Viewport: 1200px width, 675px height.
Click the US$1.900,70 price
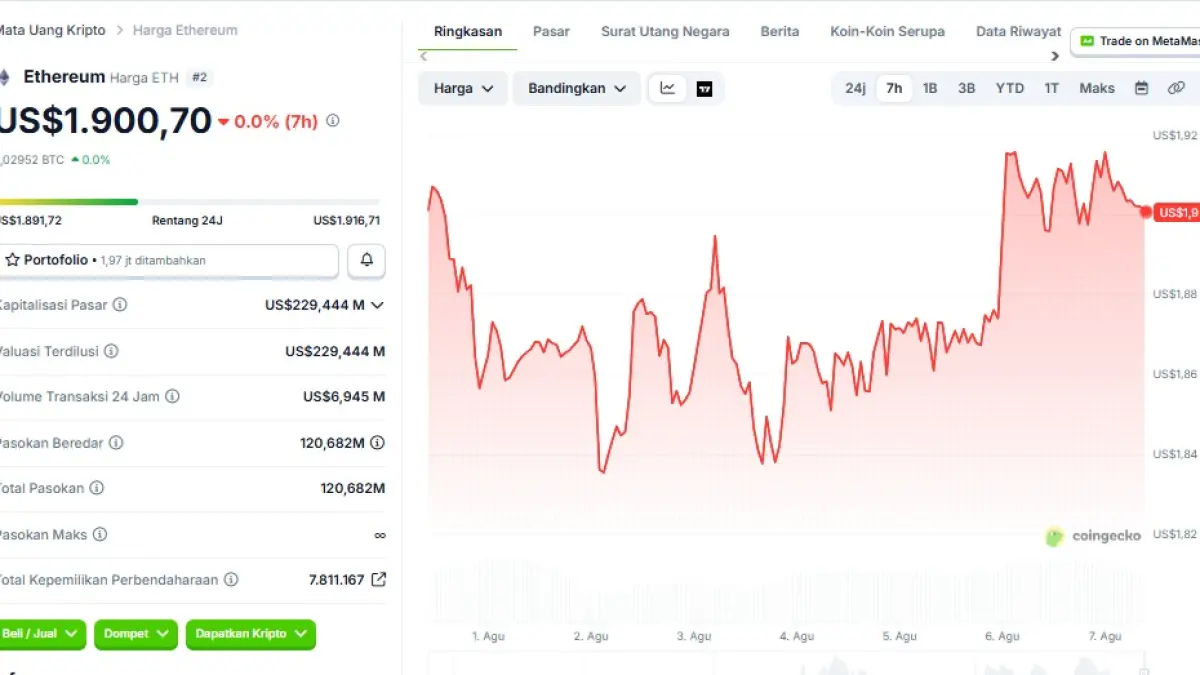[105, 121]
